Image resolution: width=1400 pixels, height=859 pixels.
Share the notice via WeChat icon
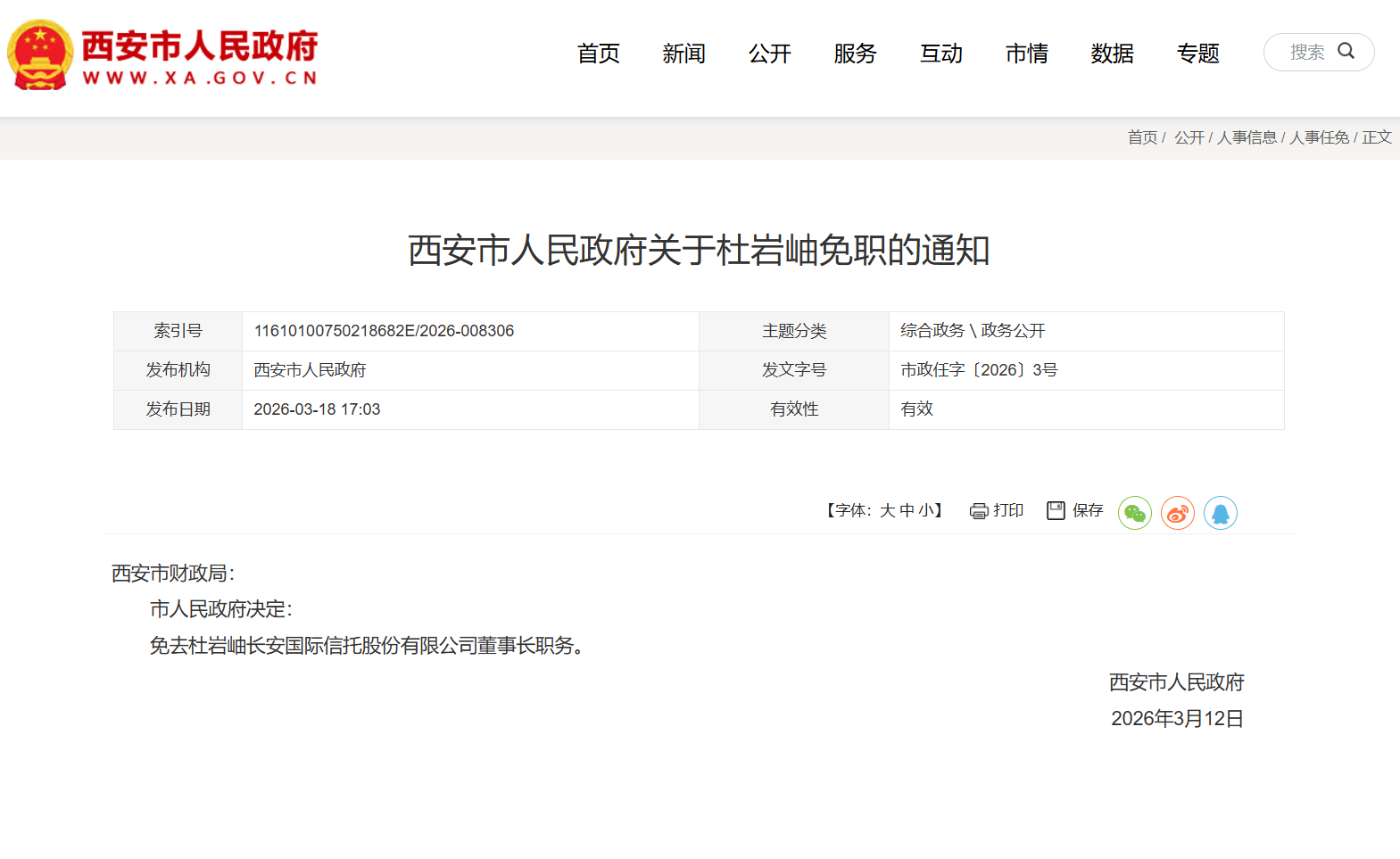point(1134,513)
